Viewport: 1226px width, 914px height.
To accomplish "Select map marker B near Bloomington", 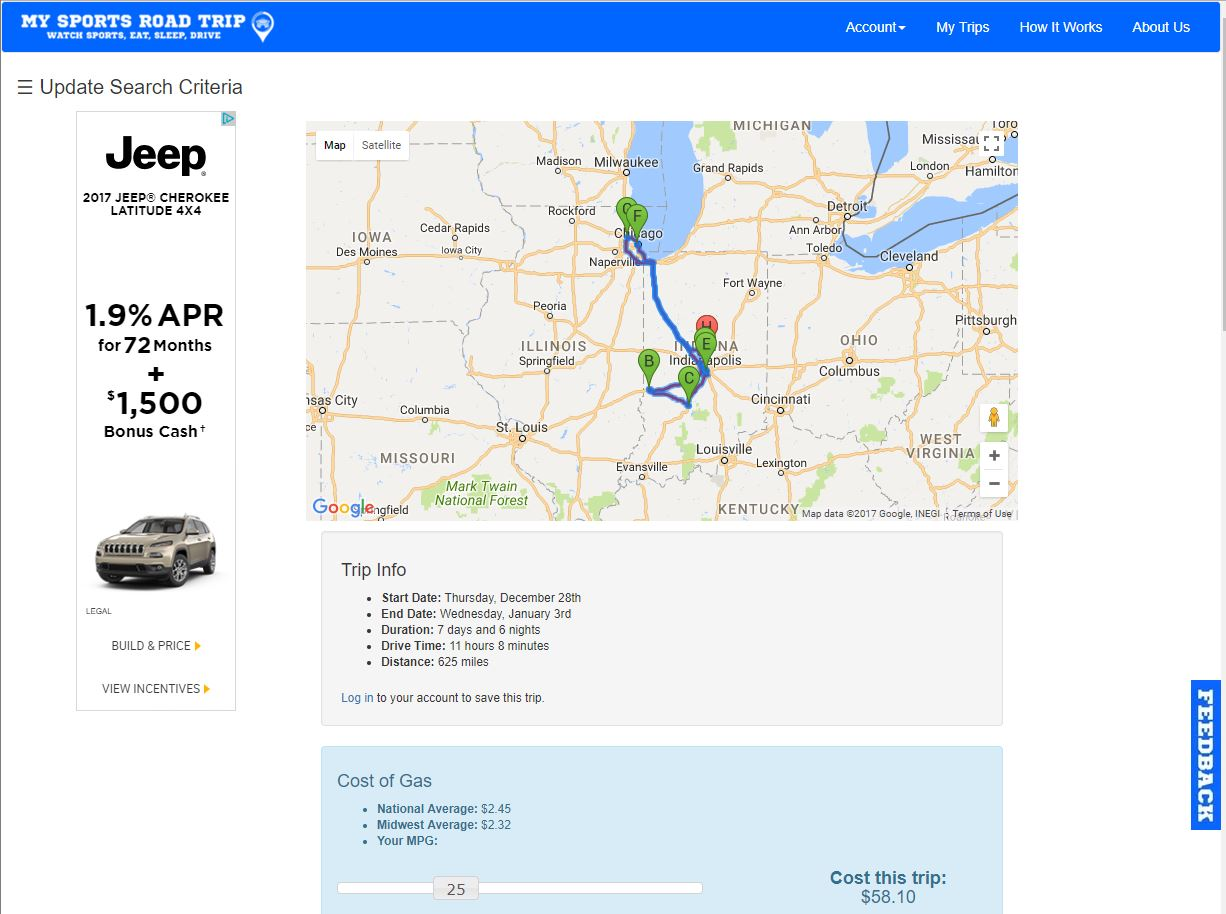I will click(649, 362).
